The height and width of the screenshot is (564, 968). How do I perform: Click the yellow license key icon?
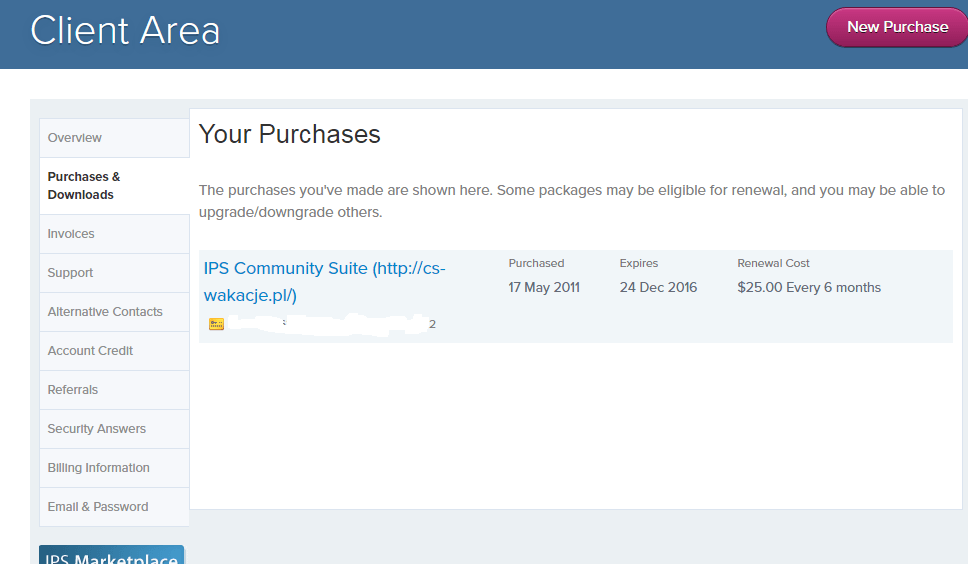point(216,324)
